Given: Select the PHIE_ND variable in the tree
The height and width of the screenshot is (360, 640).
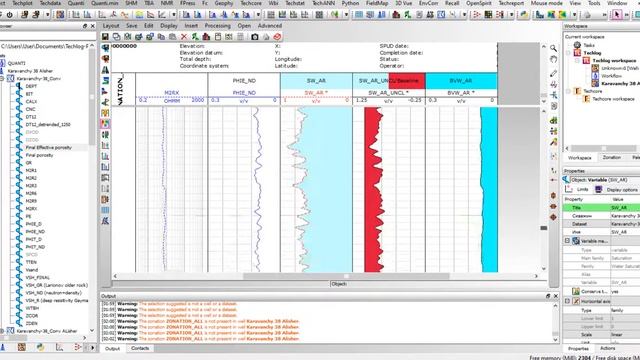Looking at the screenshot, I should (35, 231).
